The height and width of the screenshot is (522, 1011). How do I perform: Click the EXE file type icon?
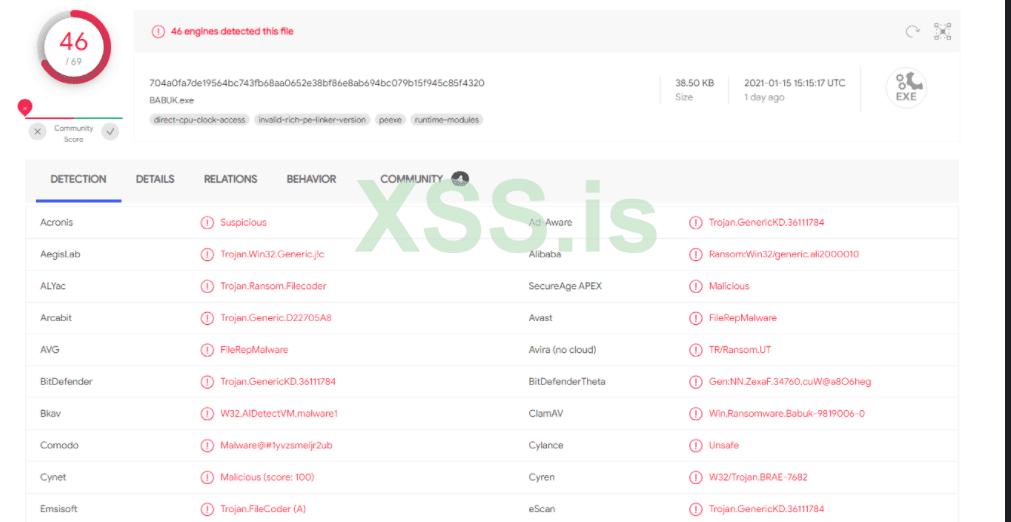906,88
